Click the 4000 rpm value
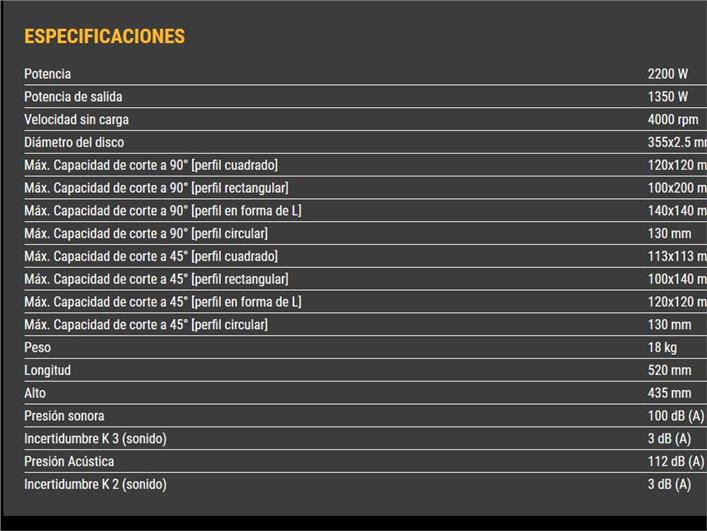Screen dimensions: 707x531 (x=672, y=120)
